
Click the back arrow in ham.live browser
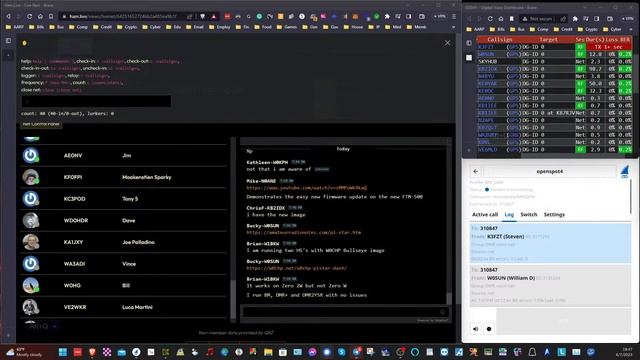click(8, 16)
